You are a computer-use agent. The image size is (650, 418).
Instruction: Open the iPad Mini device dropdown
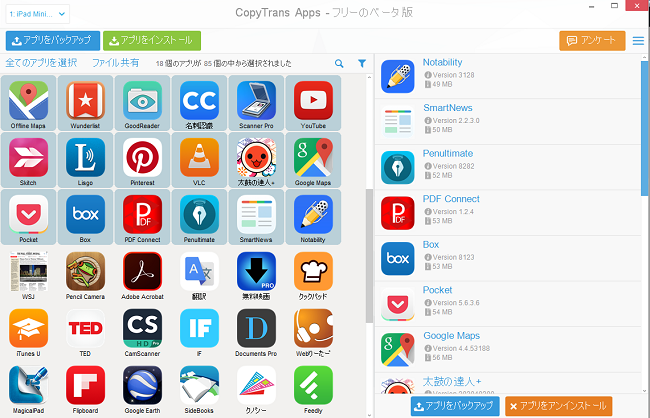tap(38, 14)
